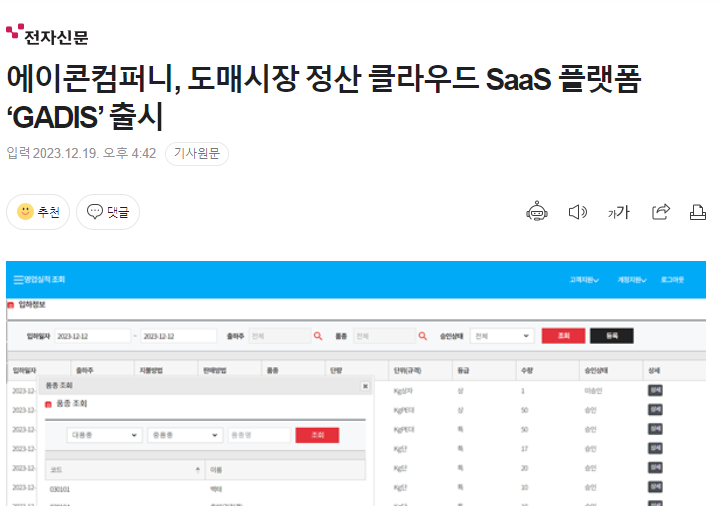
Task: Open the 기사원문 original article link
Action: [x=197, y=154]
